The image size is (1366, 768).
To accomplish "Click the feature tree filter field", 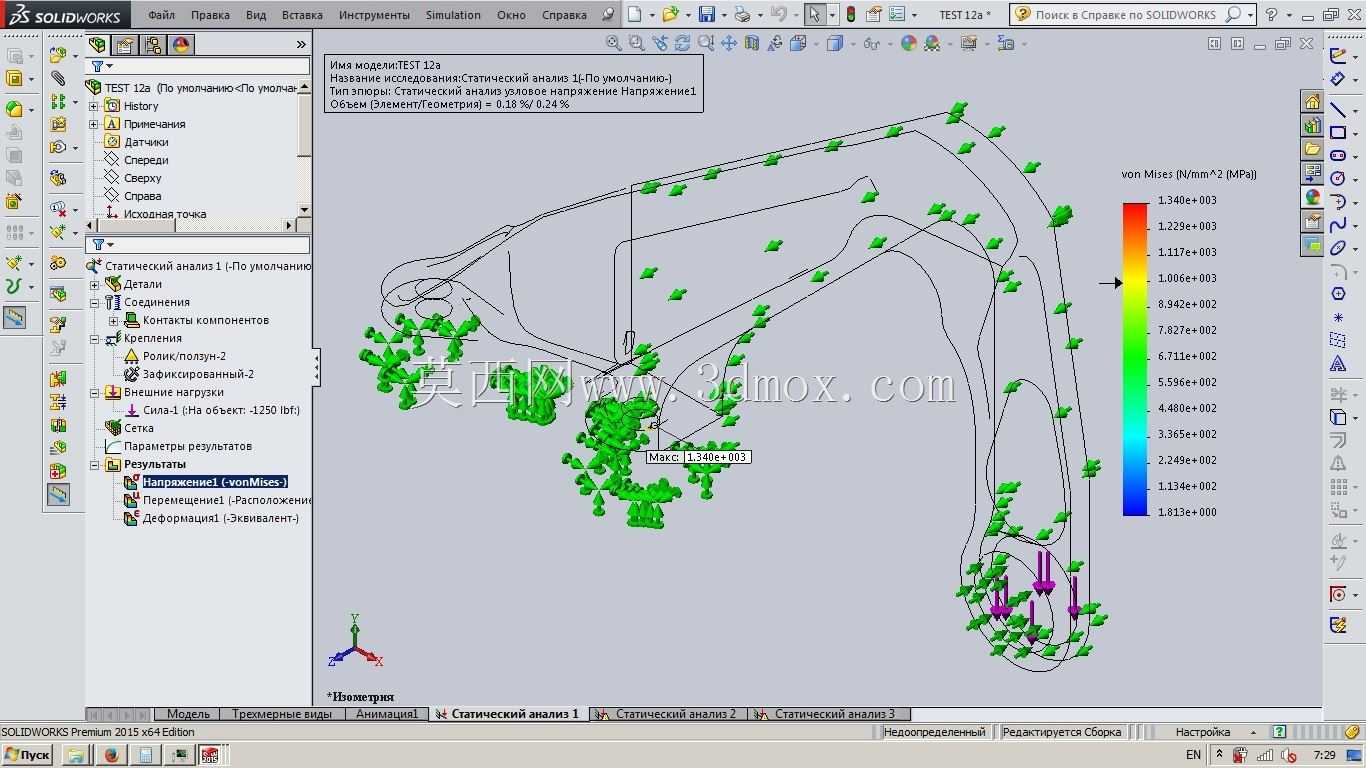I will [x=198, y=66].
